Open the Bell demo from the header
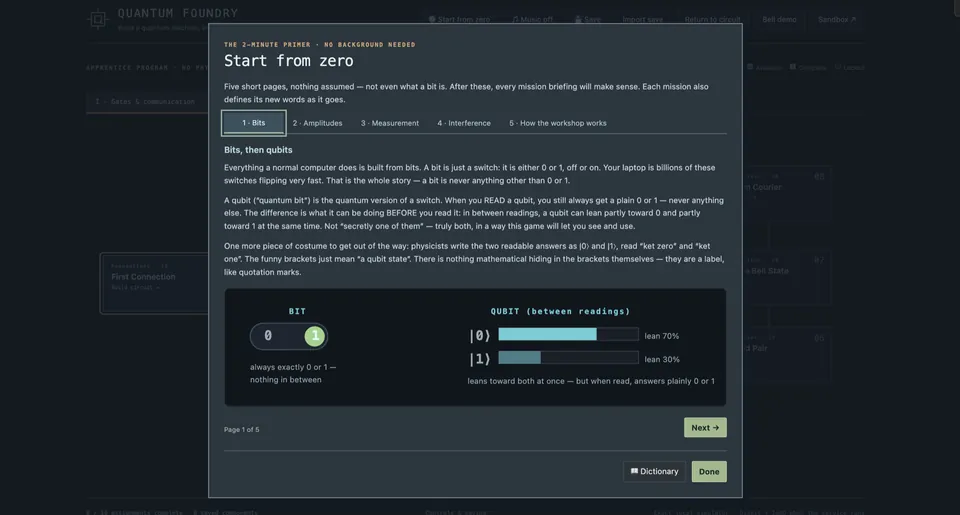 (779, 20)
